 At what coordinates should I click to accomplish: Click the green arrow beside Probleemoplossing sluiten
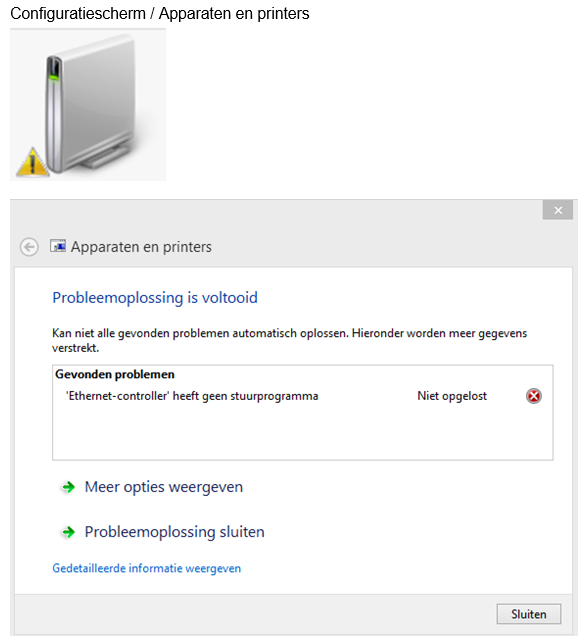pos(68,532)
